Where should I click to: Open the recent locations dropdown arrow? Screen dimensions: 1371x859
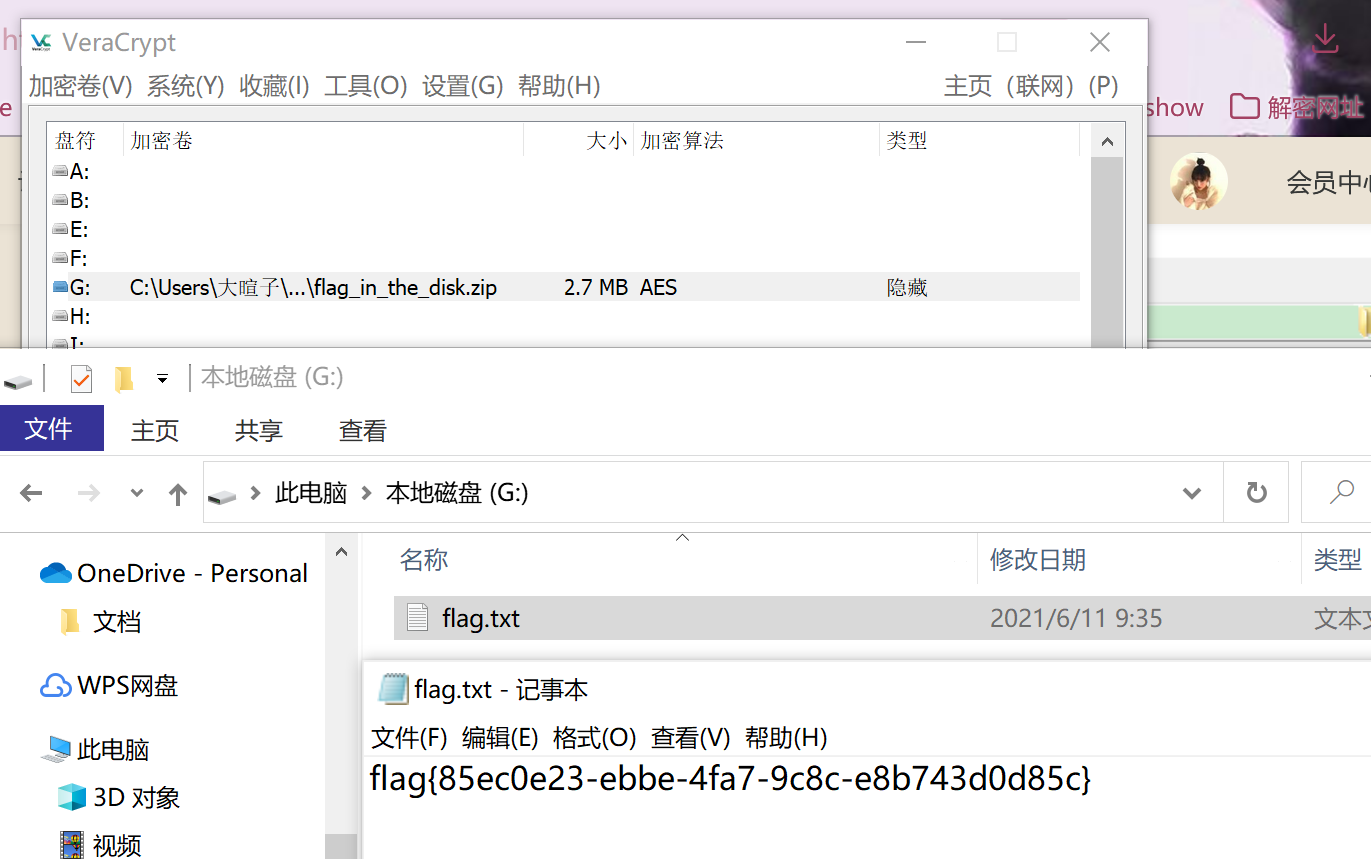pos(137,493)
